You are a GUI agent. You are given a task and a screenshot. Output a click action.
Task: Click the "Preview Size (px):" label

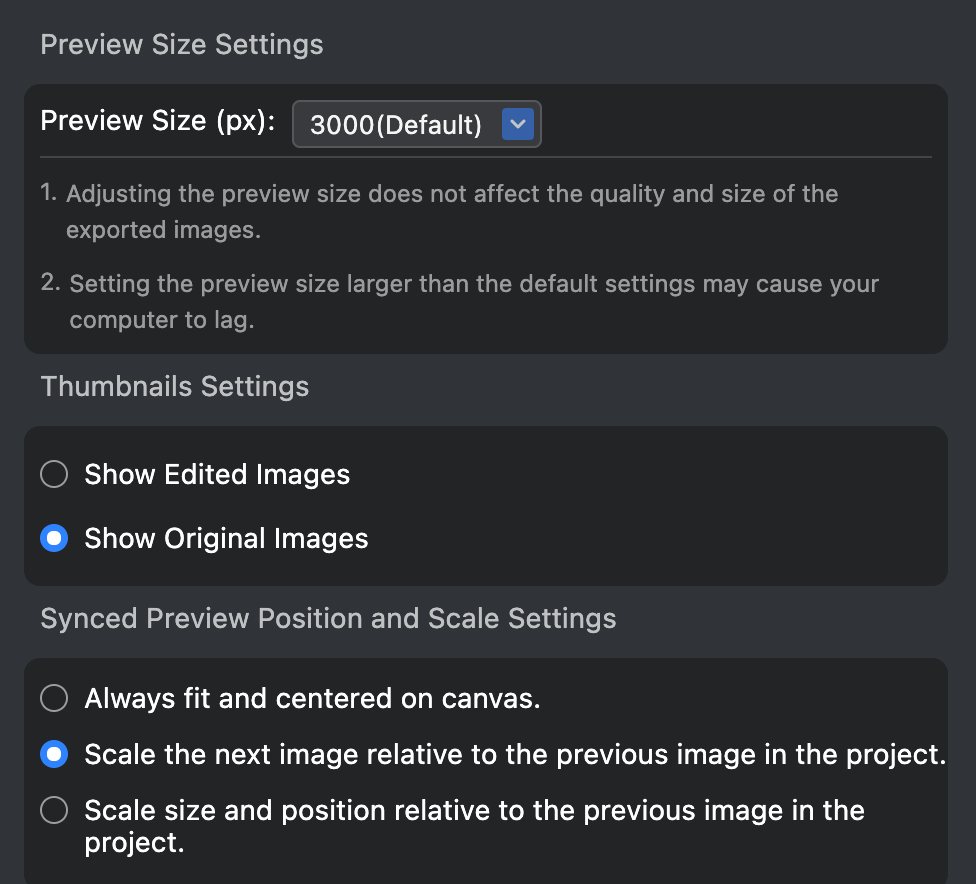click(x=158, y=121)
